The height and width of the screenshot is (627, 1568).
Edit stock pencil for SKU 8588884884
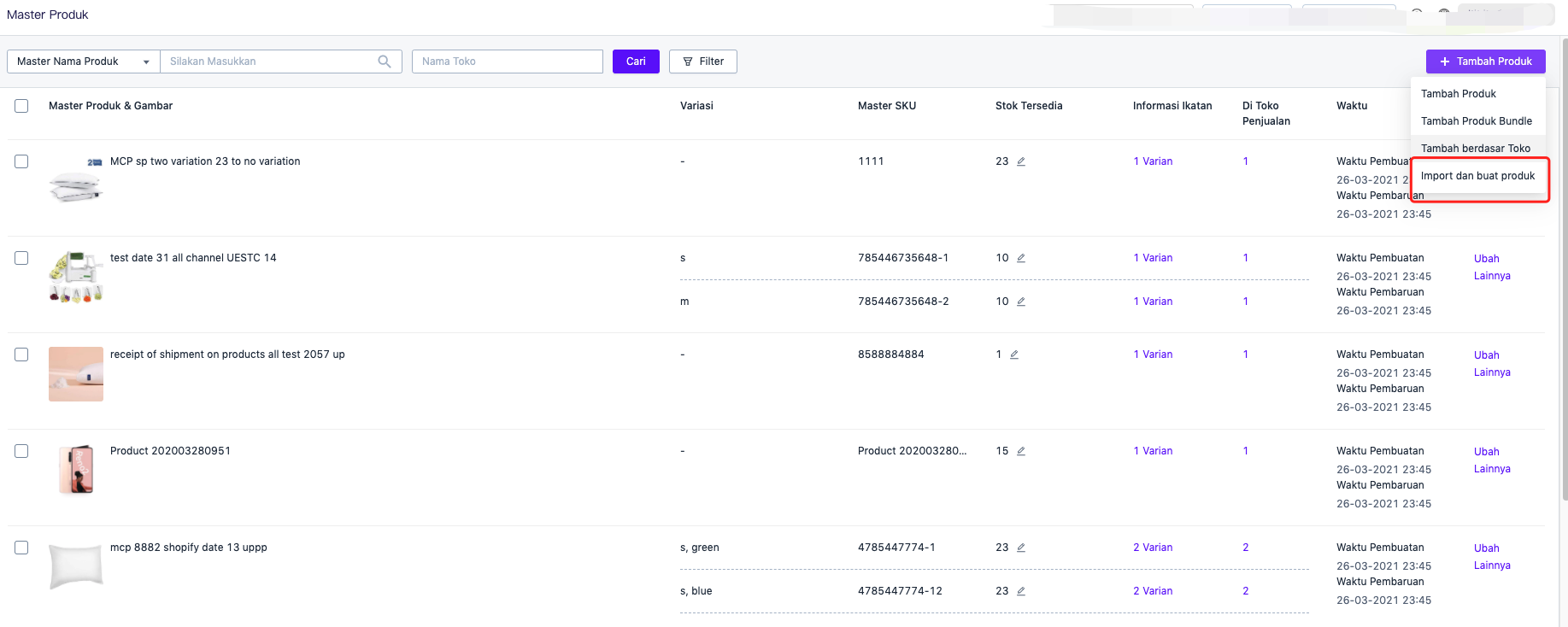click(x=1014, y=355)
